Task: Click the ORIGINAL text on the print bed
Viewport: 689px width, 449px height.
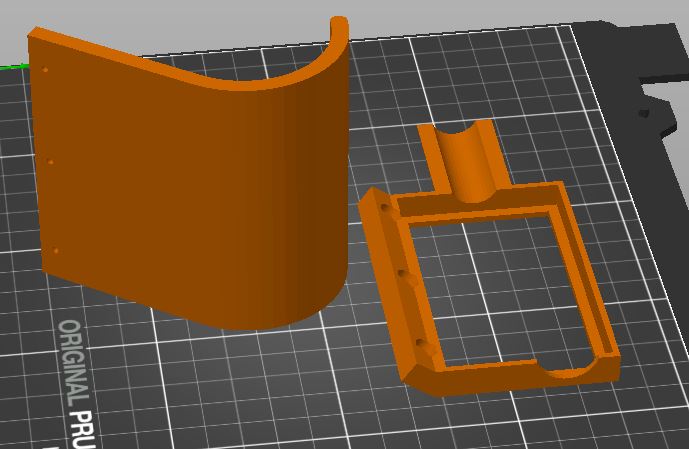Action: [x=74, y=360]
